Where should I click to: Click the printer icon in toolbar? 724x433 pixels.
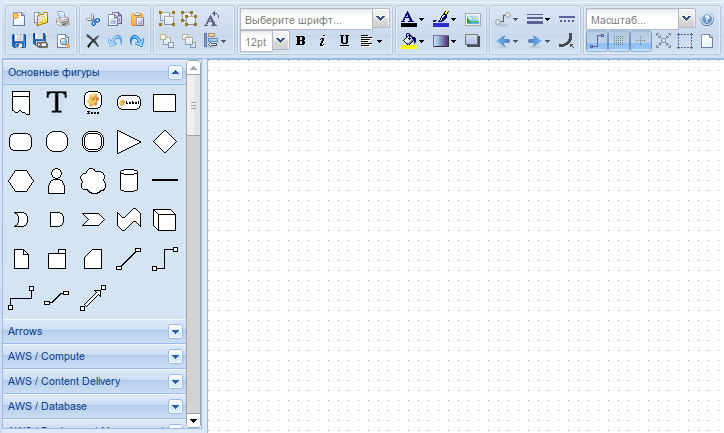[63, 19]
